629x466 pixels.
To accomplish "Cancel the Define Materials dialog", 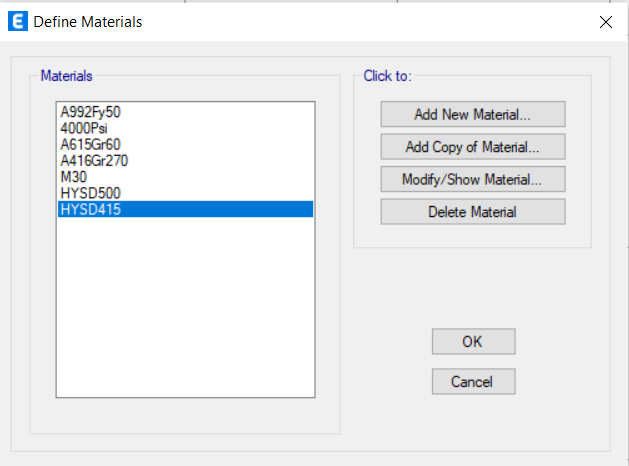I will pos(474,382).
